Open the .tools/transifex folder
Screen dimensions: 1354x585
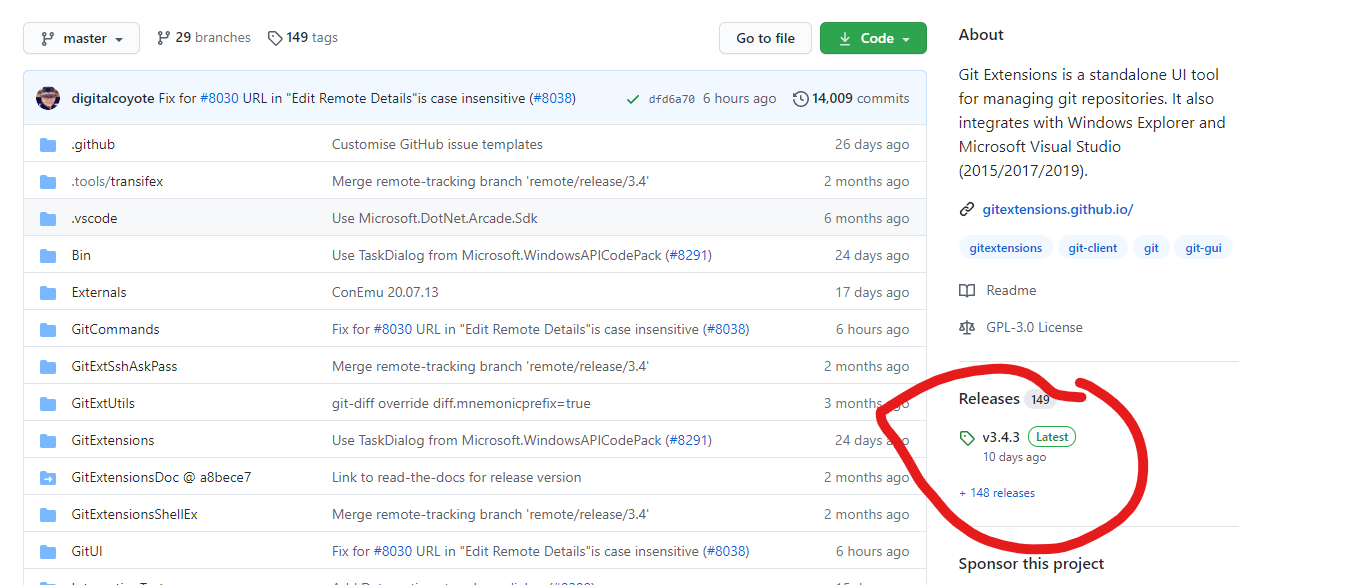click(x=117, y=181)
